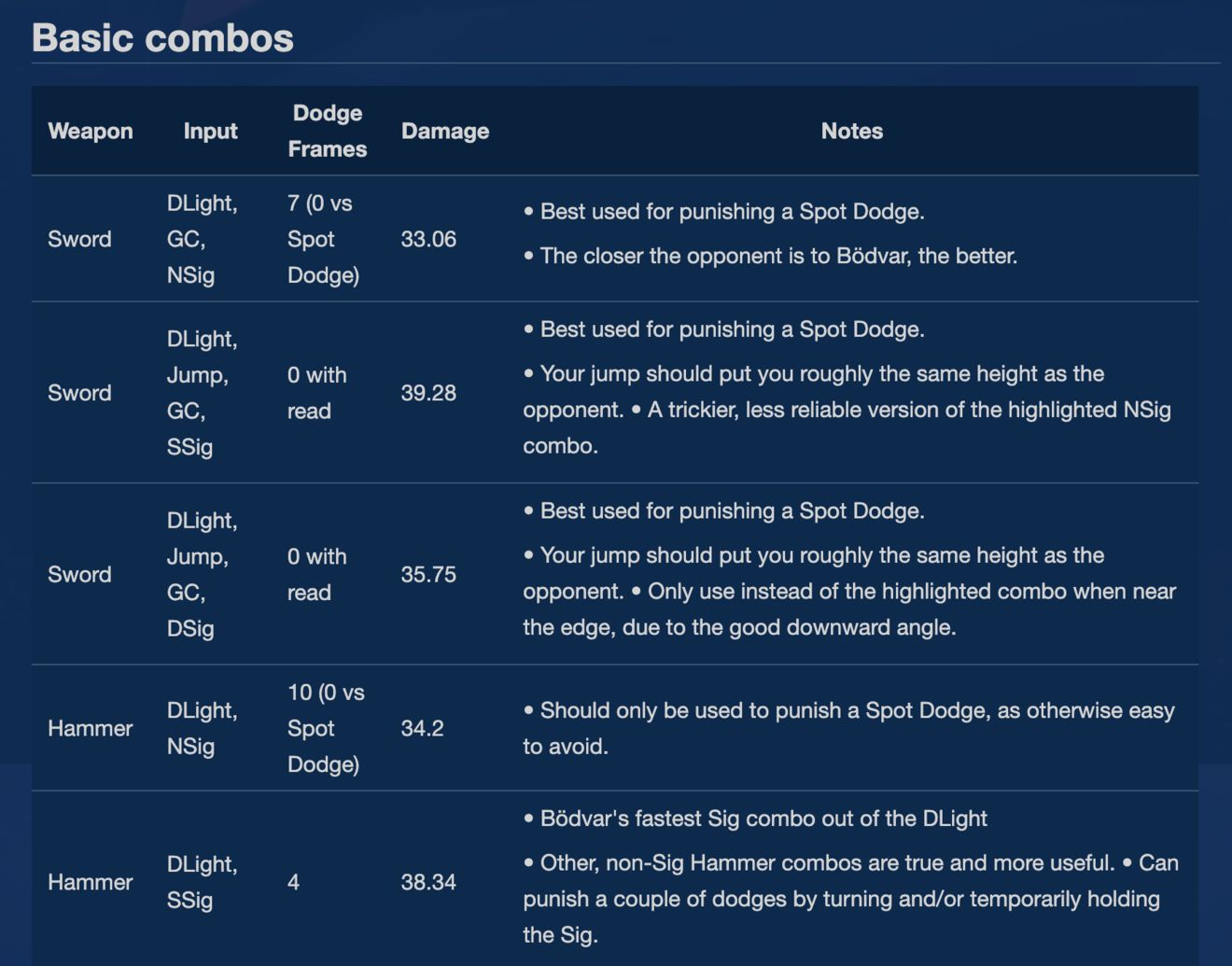Image resolution: width=1232 pixels, height=966 pixels.
Task: Click the Dodge Frames column header
Action: point(327,131)
